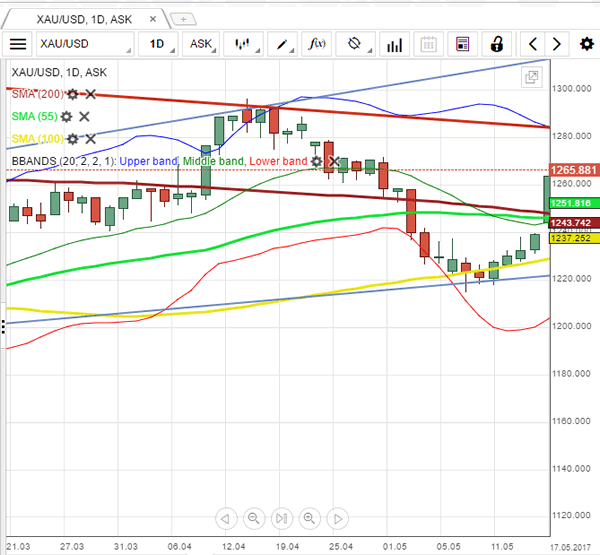Open BBANDS indicator settings gear
The image size is (600, 555).
[316, 162]
